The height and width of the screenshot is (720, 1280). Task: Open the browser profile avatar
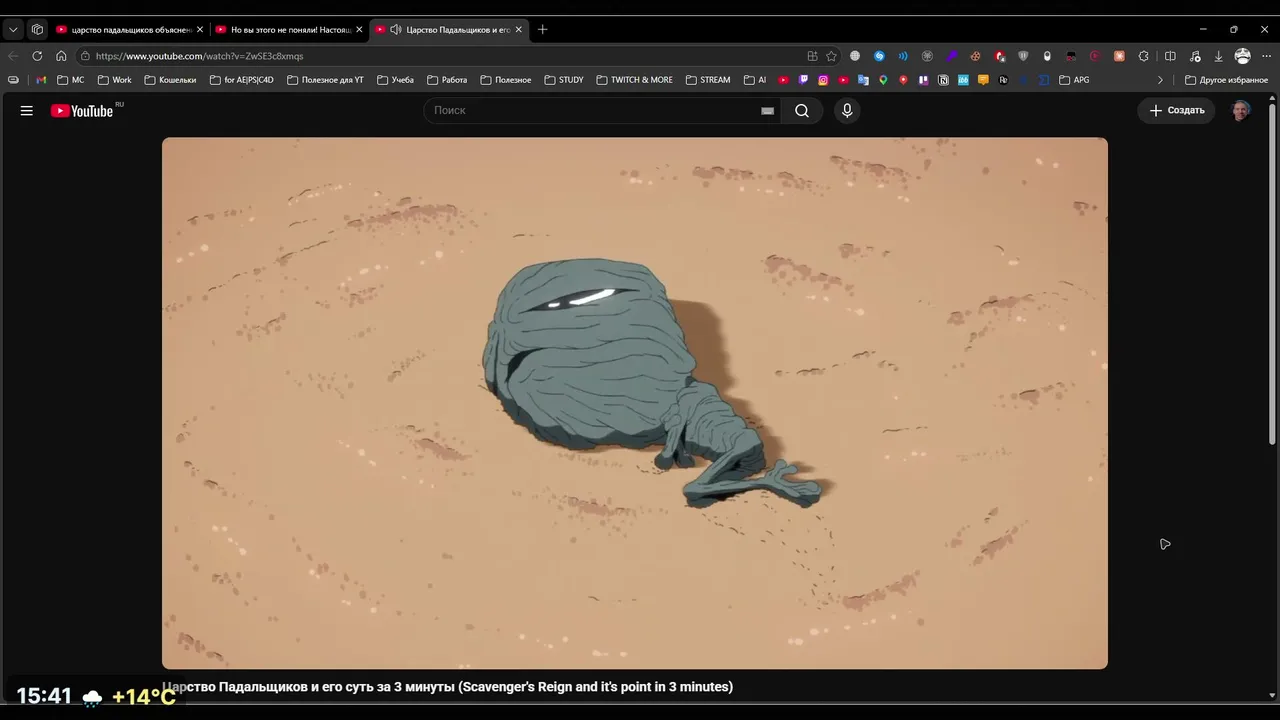pyautogui.click(x=1243, y=56)
